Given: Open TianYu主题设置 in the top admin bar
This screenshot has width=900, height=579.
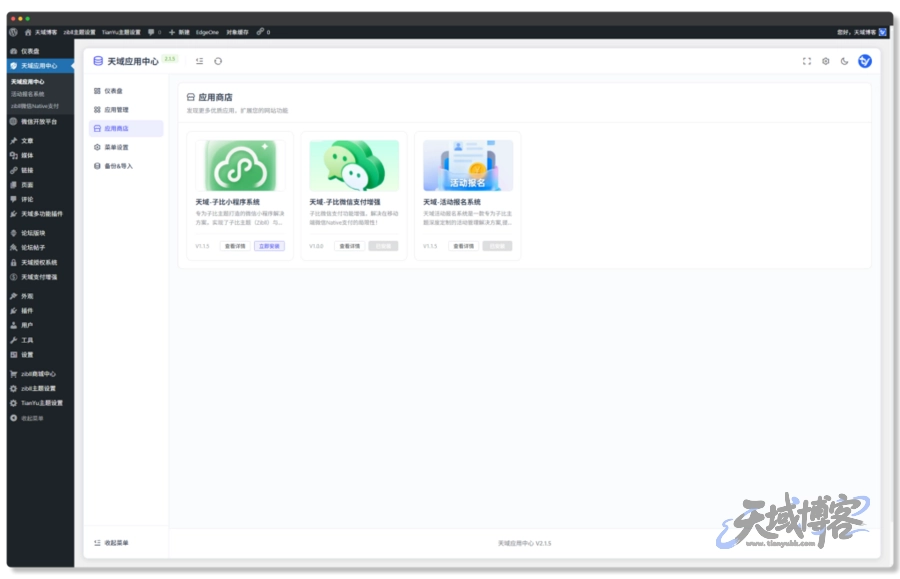Looking at the screenshot, I should (x=121, y=32).
